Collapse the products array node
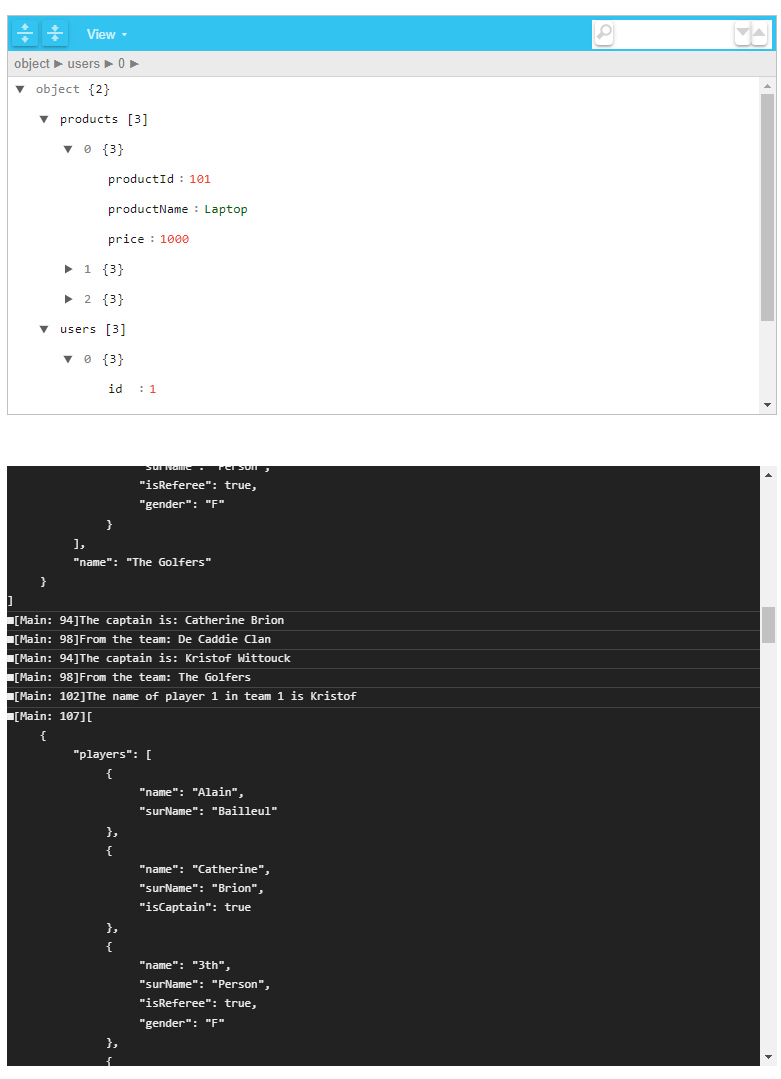The height and width of the screenshot is (1079, 781). click(44, 119)
